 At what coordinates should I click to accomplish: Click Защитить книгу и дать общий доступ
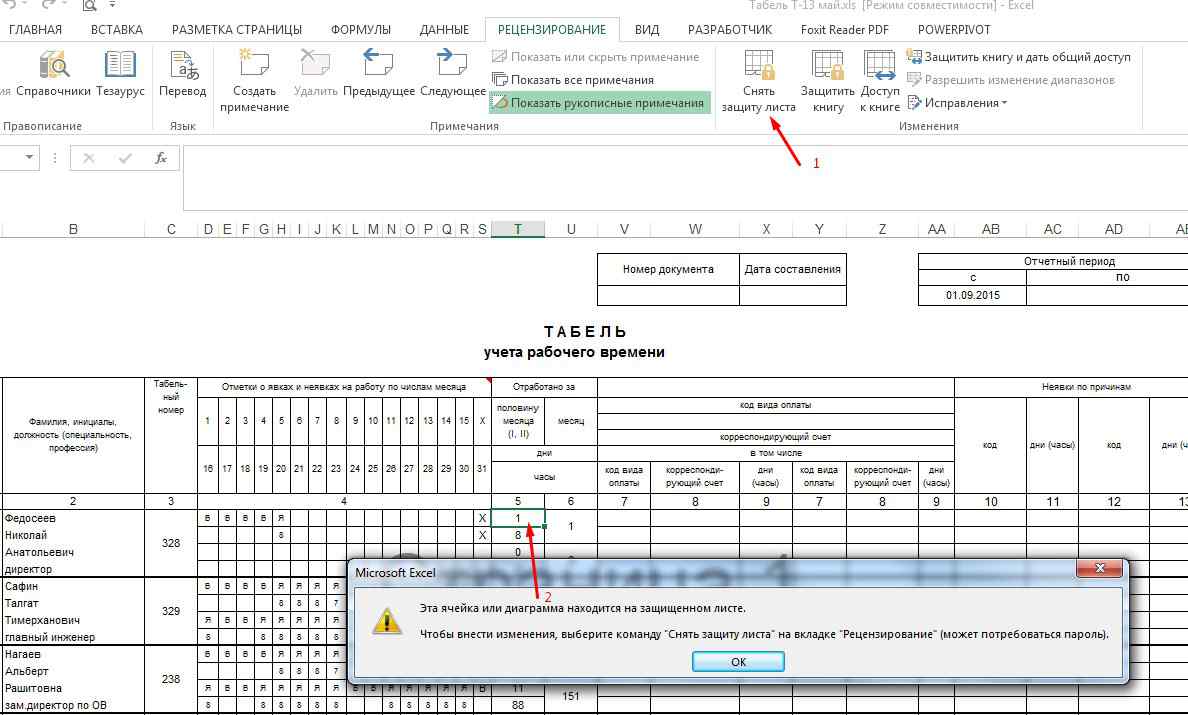pyautogui.click(x=1019, y=57)
